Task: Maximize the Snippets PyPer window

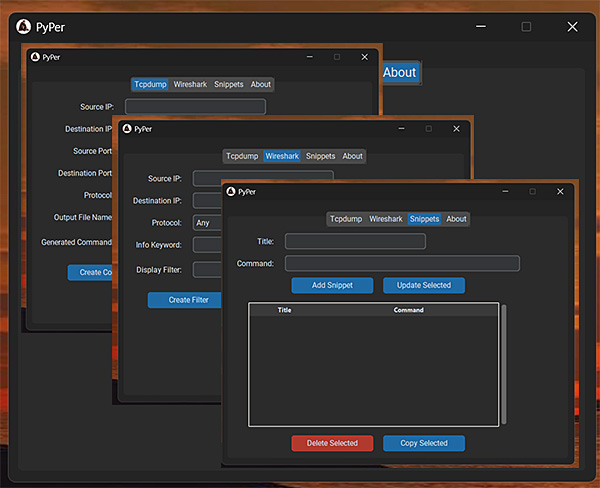Action: point(533,191)
